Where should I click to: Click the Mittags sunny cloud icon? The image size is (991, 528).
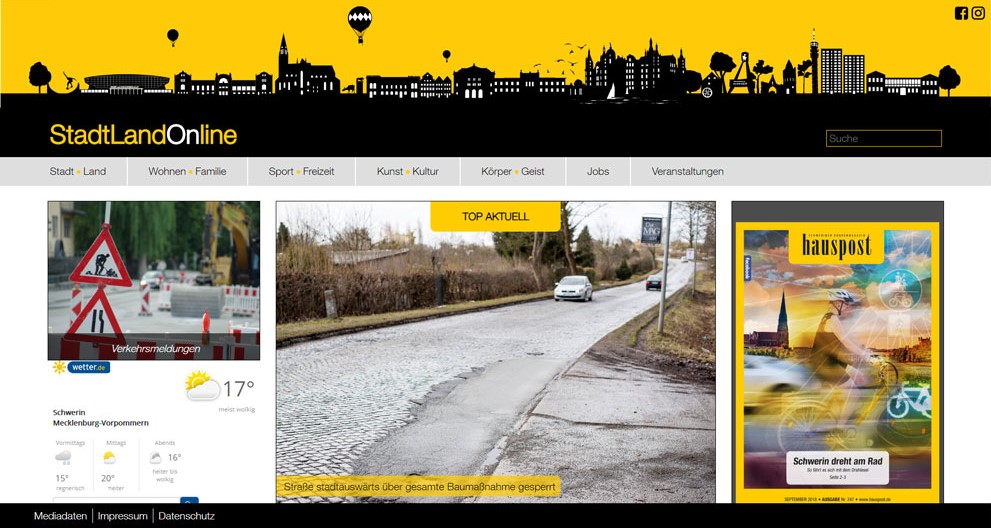pyautogui.click(x=109, y=457)
